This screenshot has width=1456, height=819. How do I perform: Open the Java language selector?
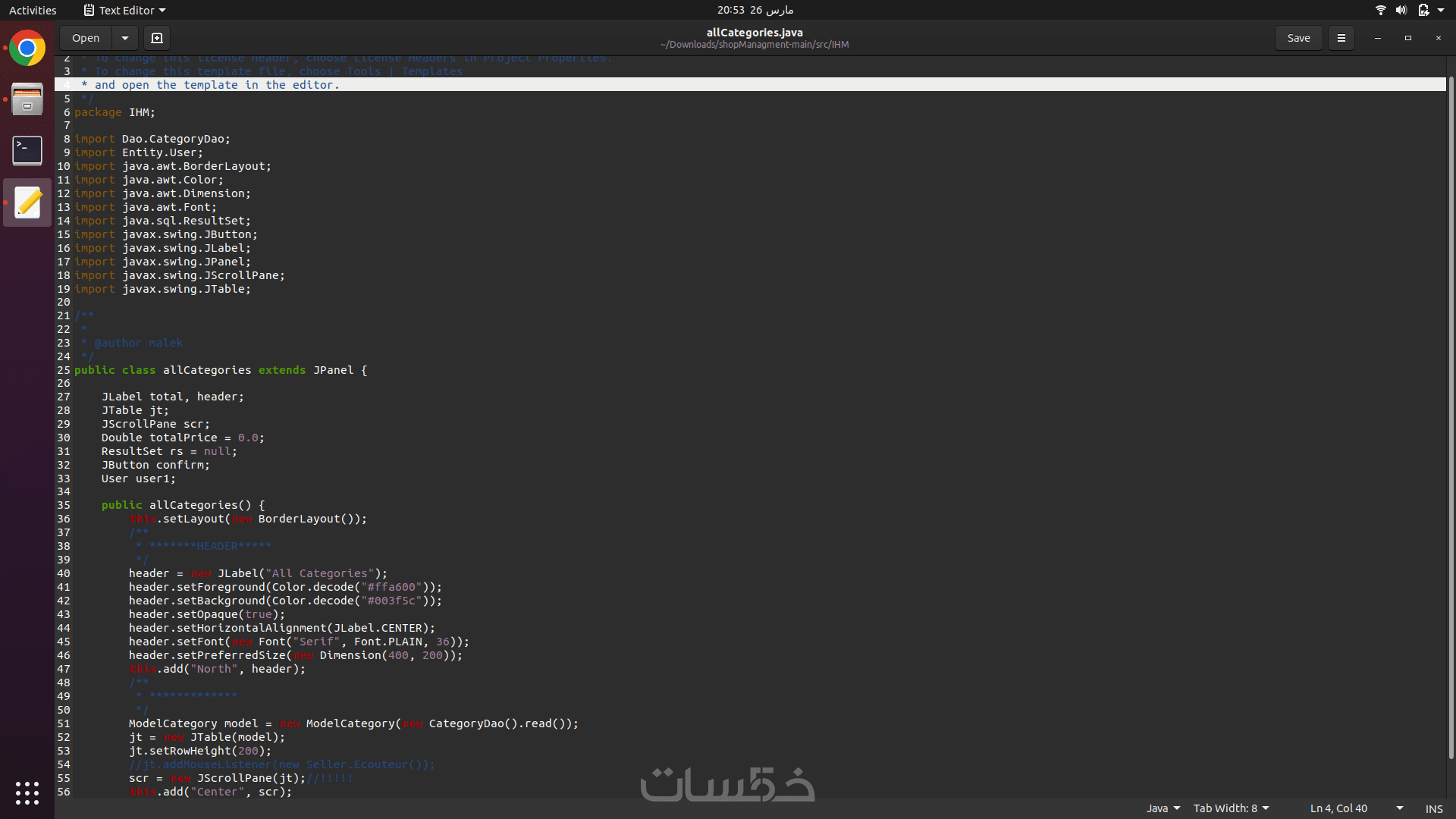point(1163,808)
